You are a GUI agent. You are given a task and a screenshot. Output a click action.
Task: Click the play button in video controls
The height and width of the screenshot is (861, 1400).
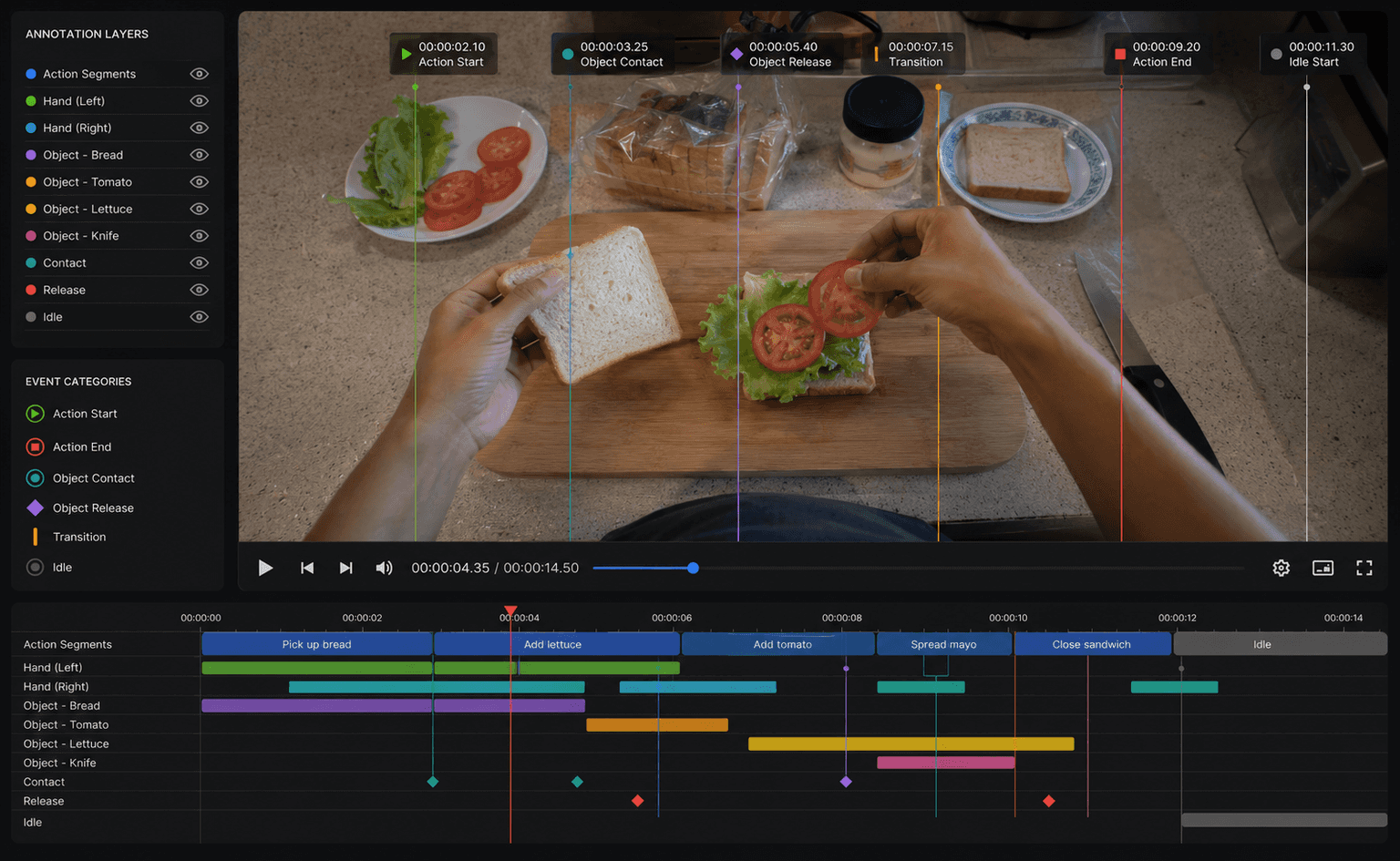pyautogui.click(x=265, y=568)
